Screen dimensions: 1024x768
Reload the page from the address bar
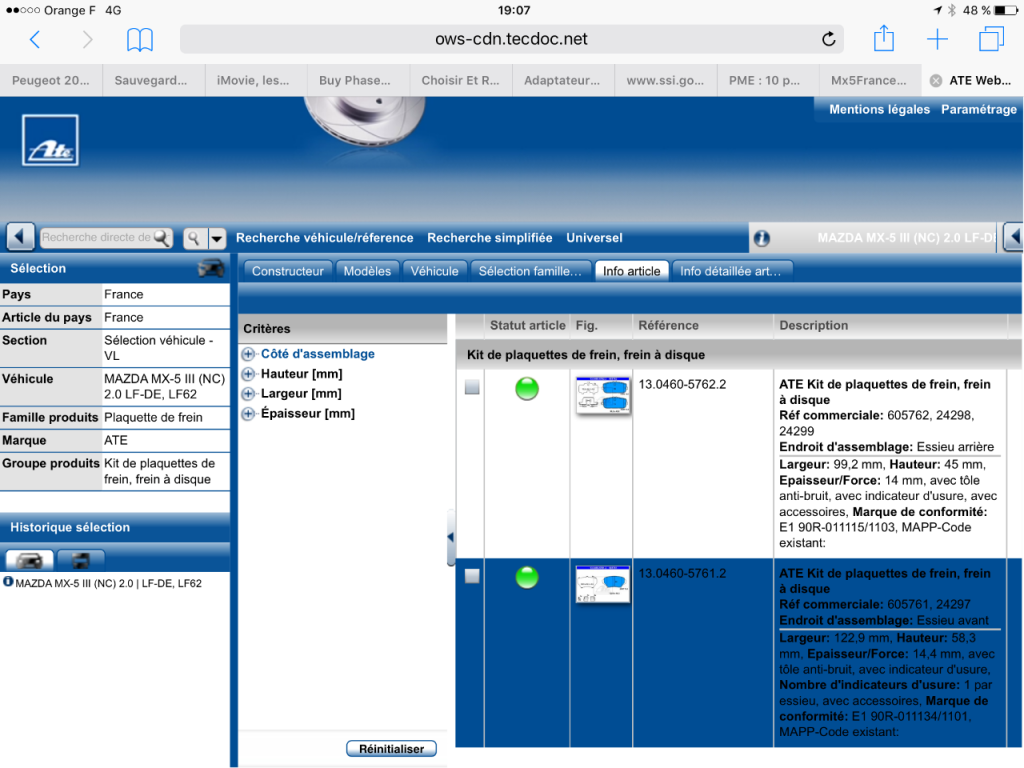point(828,39)
